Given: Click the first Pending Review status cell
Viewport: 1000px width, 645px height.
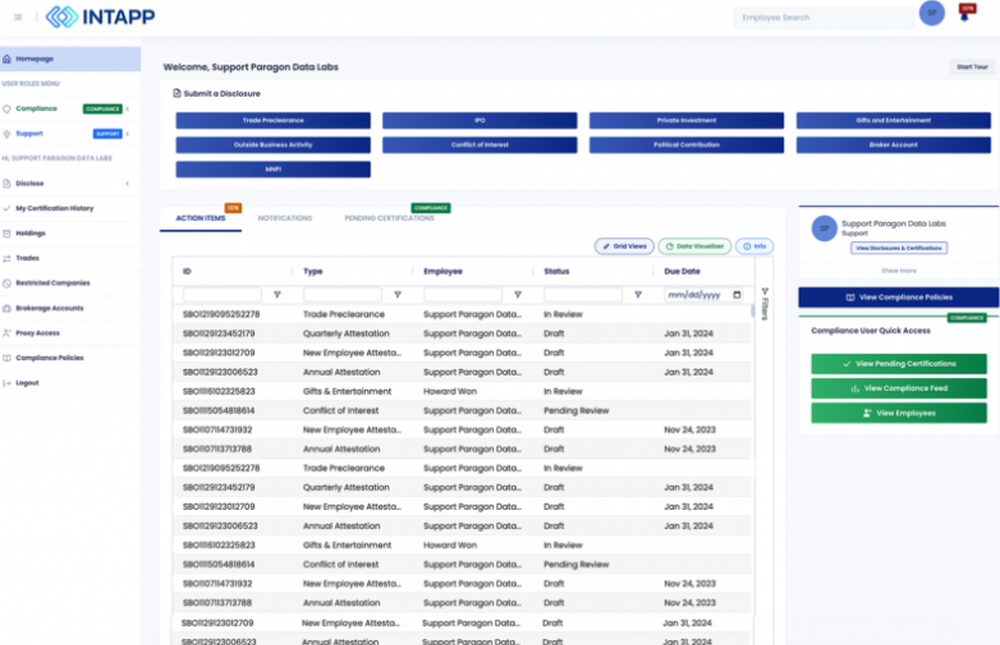Looking at the screenshot, I should [576, 411].
